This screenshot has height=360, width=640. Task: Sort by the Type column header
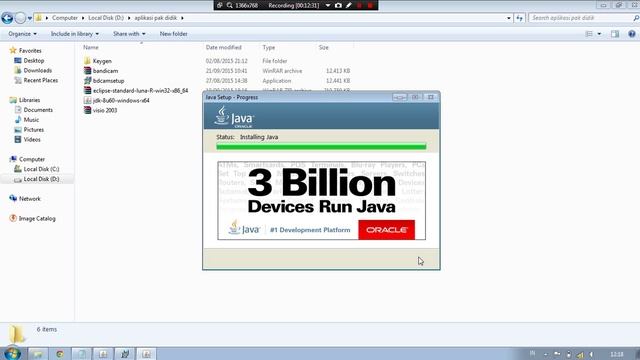[269, 47]
